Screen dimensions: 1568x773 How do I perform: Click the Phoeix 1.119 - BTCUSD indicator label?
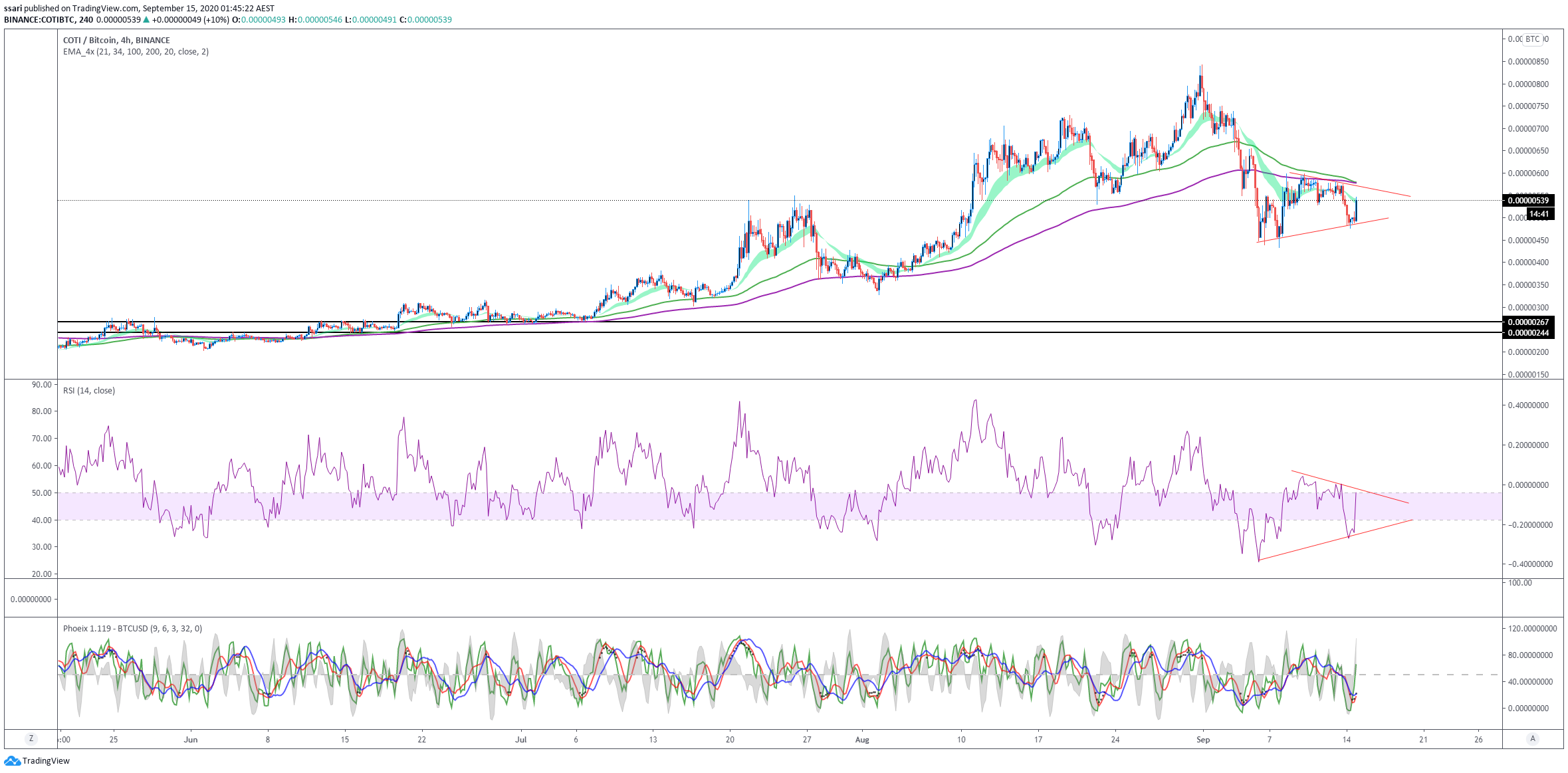(132, 628)
